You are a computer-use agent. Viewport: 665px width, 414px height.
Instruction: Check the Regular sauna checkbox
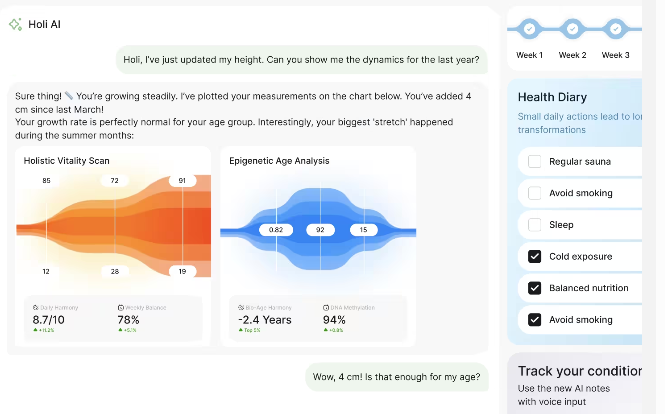534,162
